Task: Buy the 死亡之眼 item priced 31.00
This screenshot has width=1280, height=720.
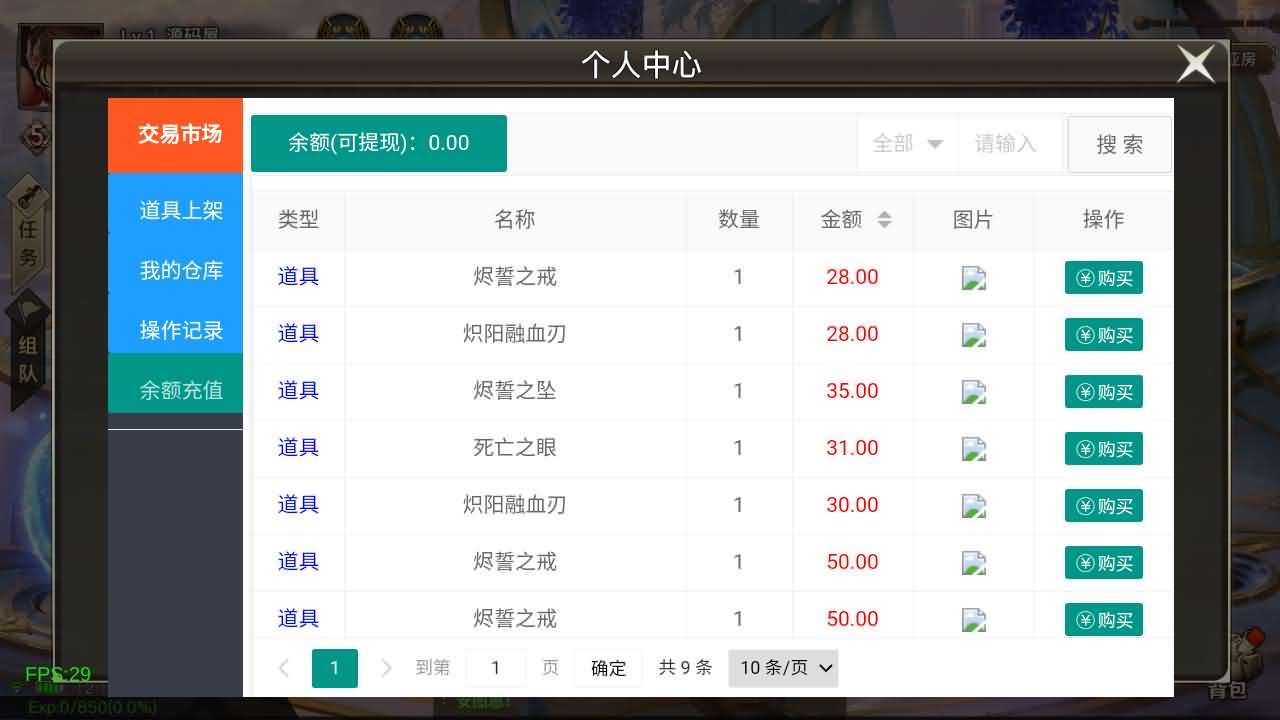Action: coord(1103,449)
